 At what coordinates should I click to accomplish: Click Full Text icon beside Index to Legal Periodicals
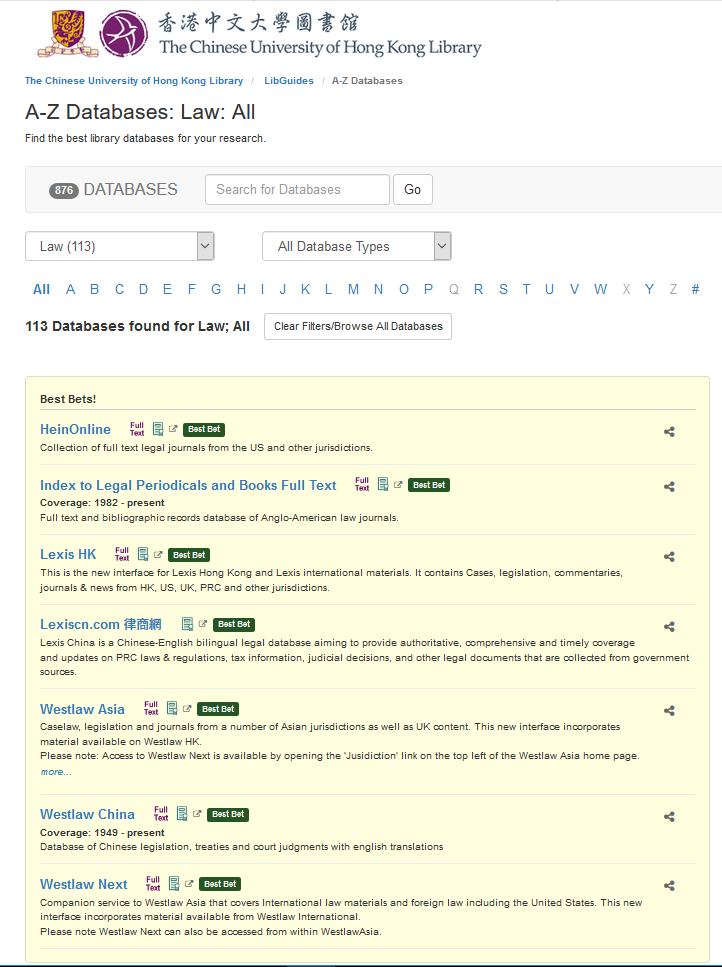pyautogui.click(x=362, y=484)
